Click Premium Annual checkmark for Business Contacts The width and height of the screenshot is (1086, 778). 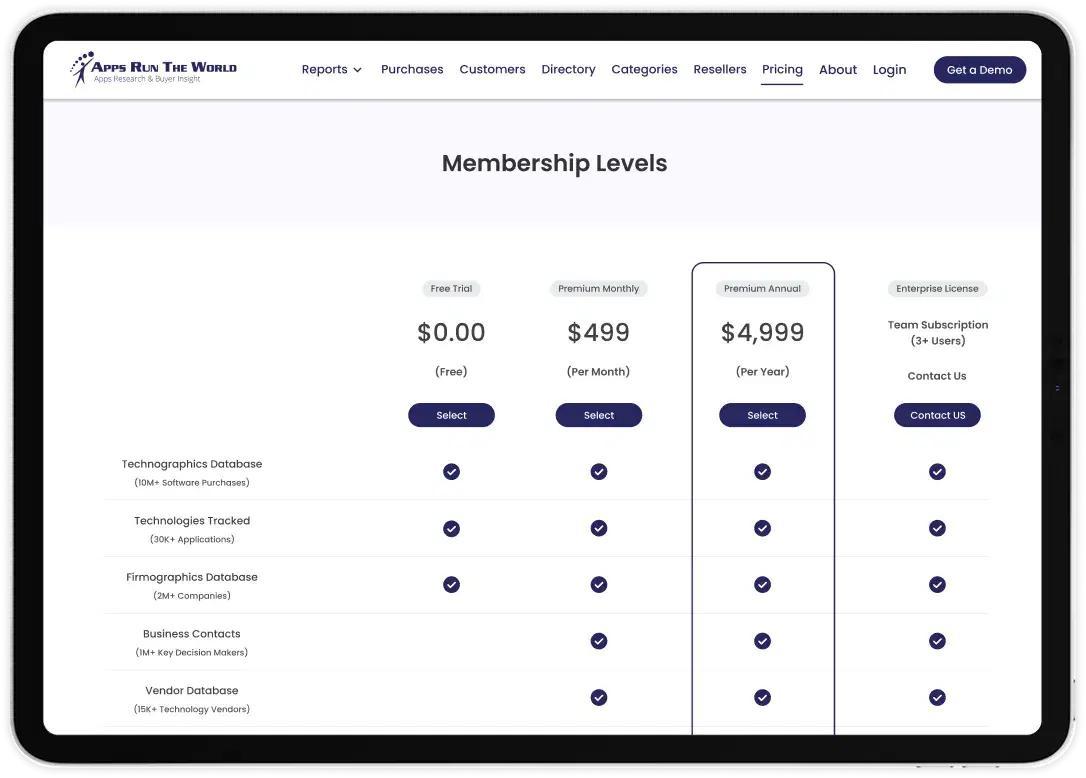[x=763, y=641]
